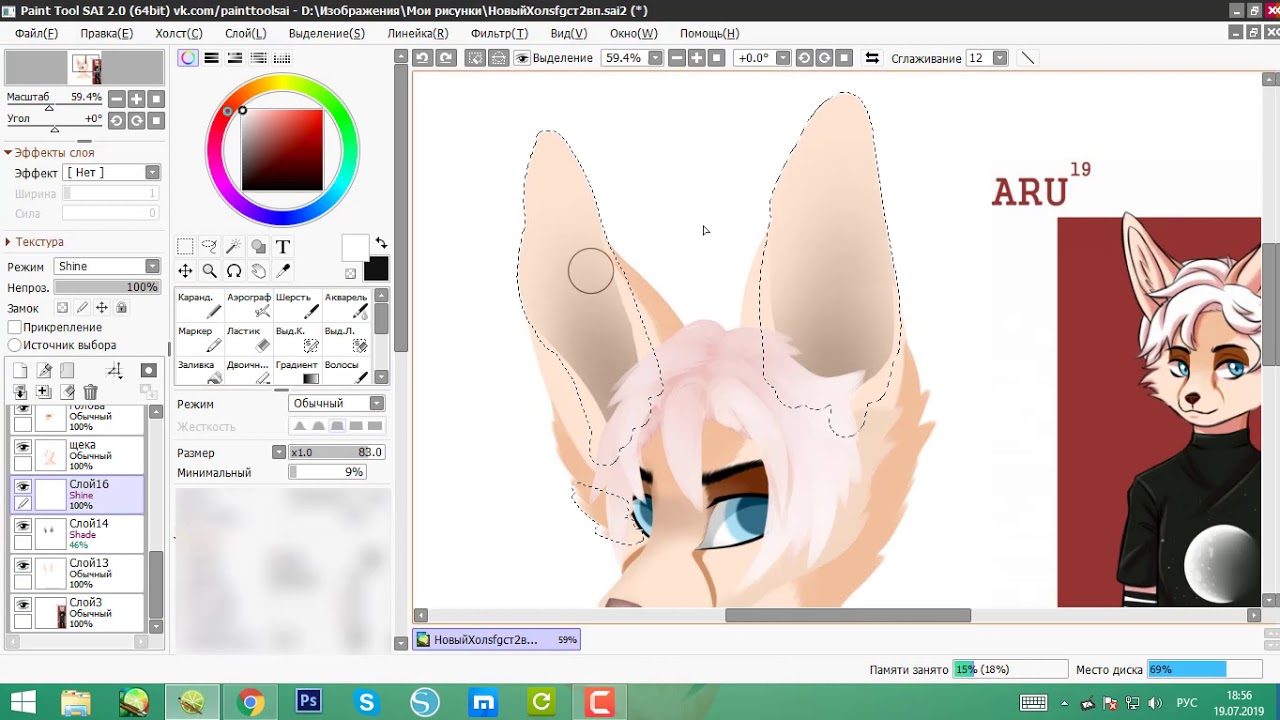The height and width of the screenshot is (720, 1280).
Task: Open the Окно menu
Action: coord(633,33)
